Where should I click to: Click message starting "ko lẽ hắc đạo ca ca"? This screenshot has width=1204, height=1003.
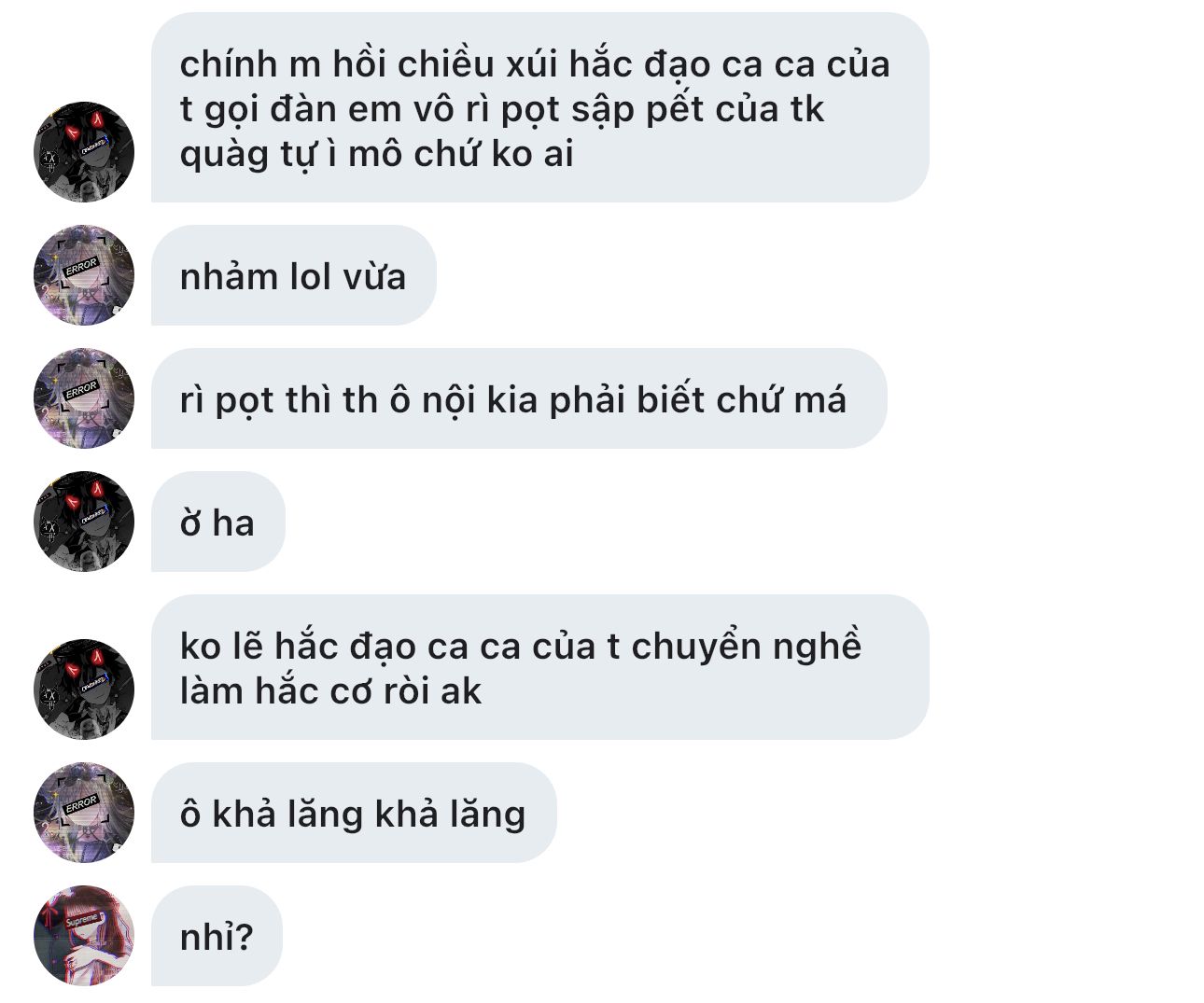pos(540,667)
